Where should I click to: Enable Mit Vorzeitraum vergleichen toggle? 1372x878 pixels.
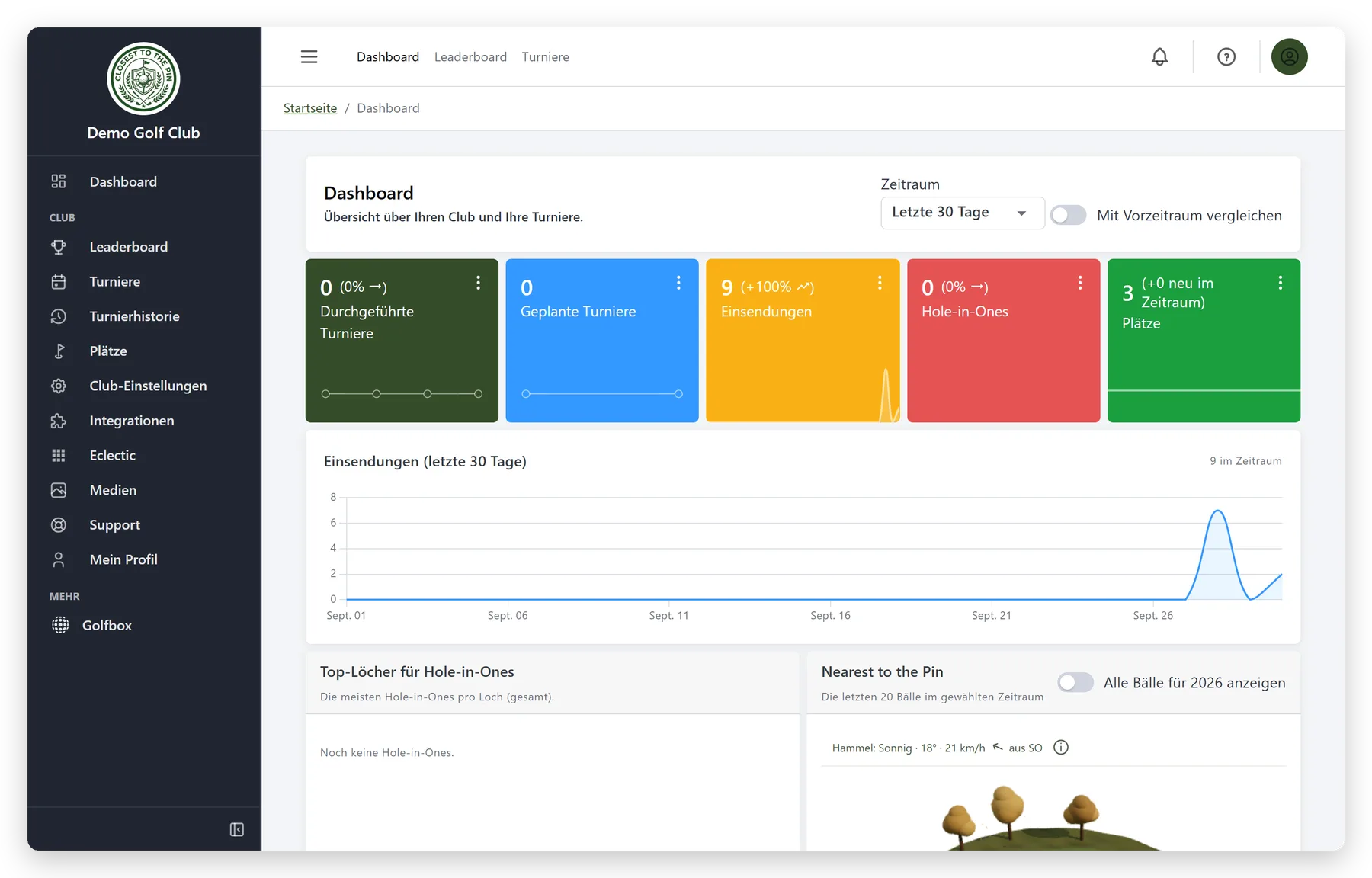(1068, 215)
